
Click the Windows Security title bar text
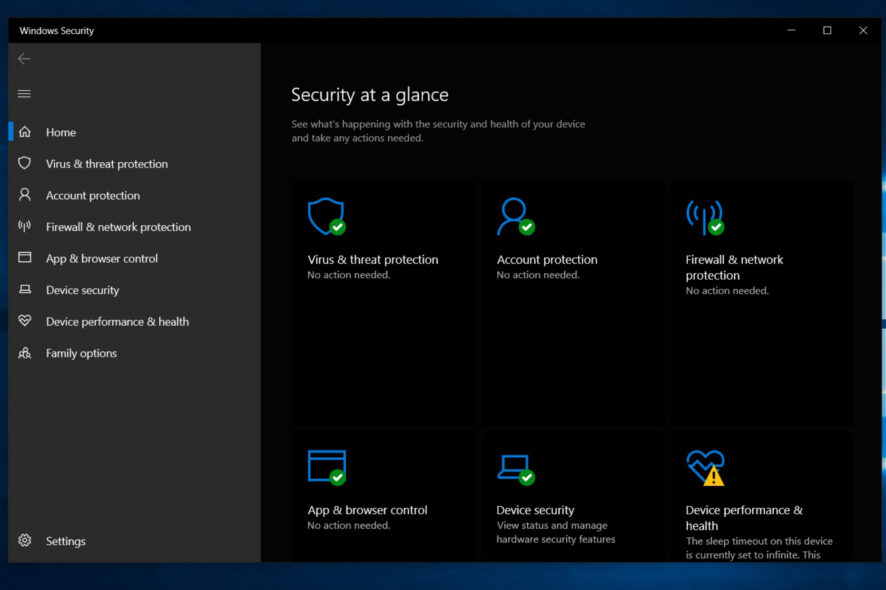tap(57, 31)
